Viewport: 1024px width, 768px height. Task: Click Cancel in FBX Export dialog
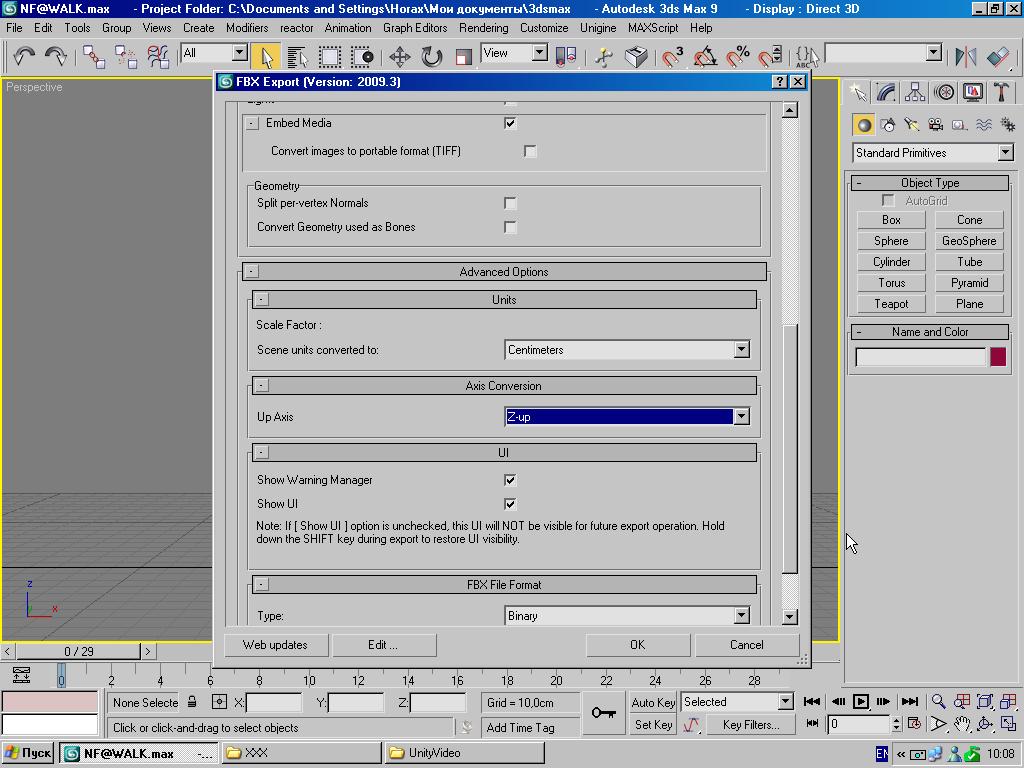tap(746, 645)
